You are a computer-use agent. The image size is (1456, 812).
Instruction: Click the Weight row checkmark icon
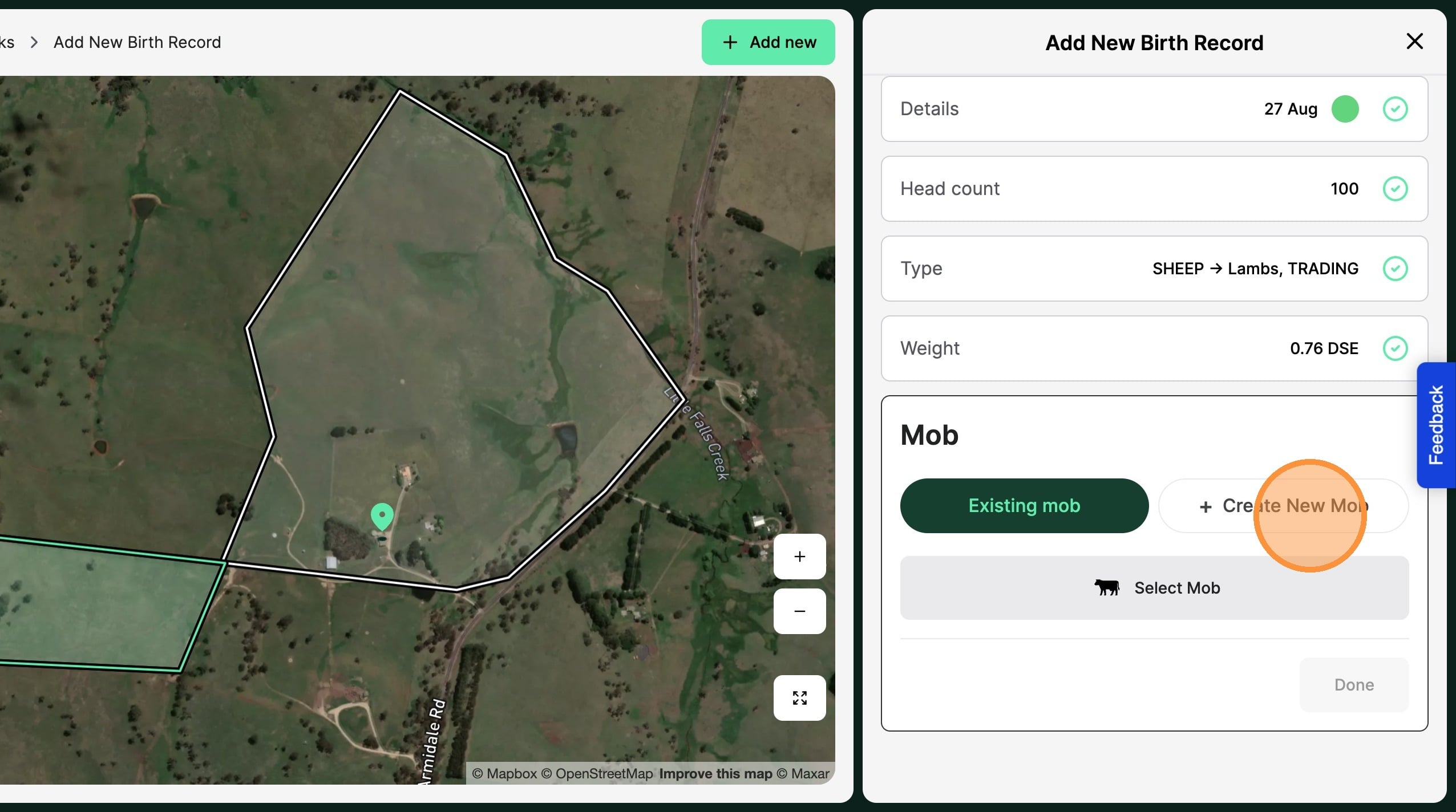coord(1395,348)
